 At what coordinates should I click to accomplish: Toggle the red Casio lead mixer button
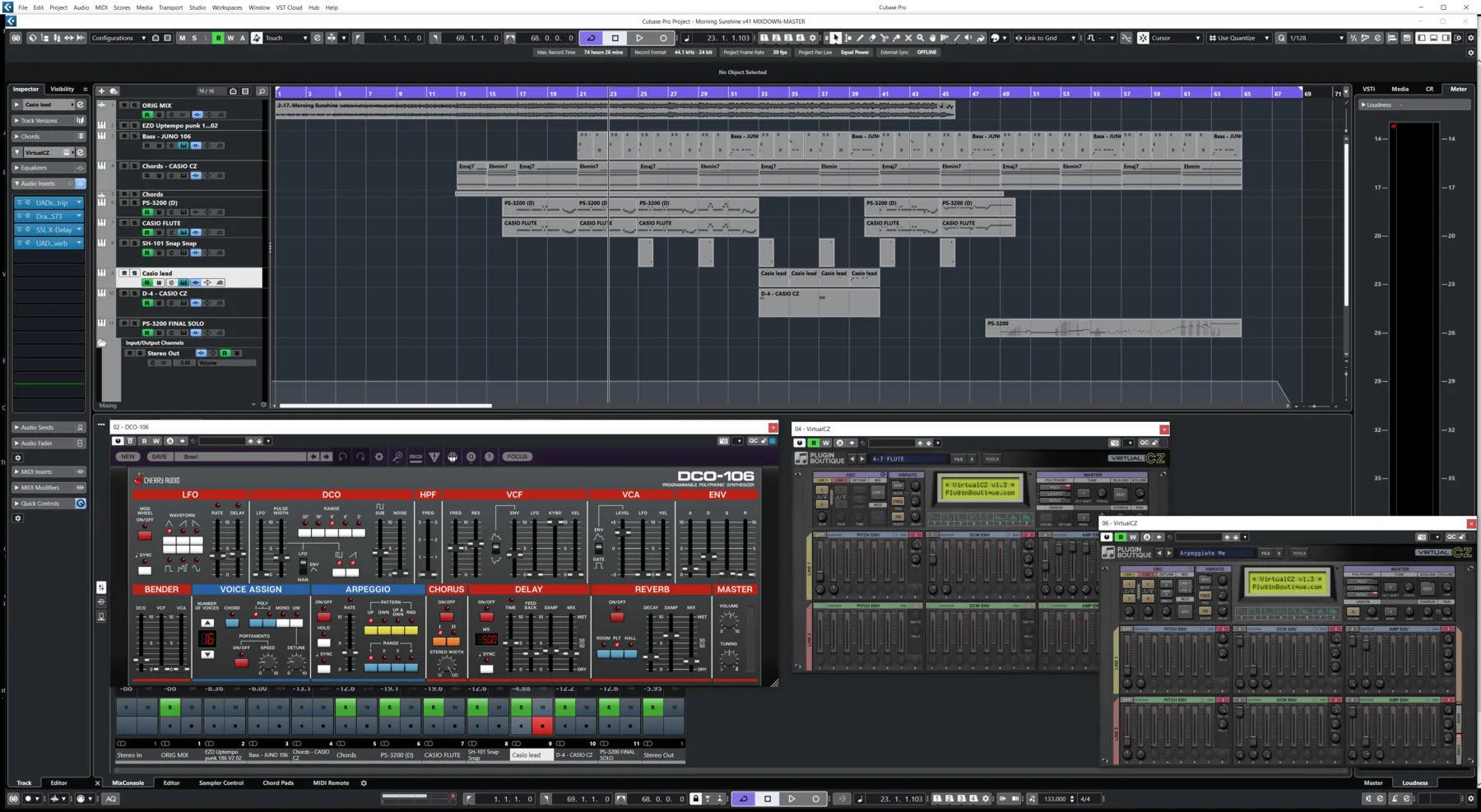542,726
